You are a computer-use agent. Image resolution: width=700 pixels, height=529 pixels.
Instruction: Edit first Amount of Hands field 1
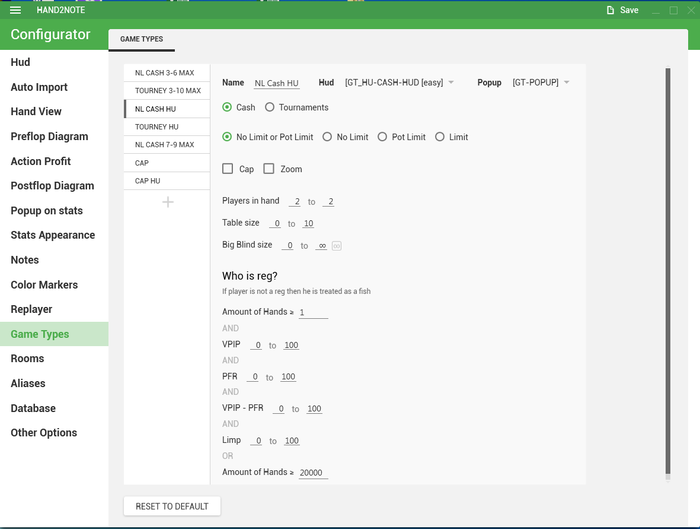313,312
